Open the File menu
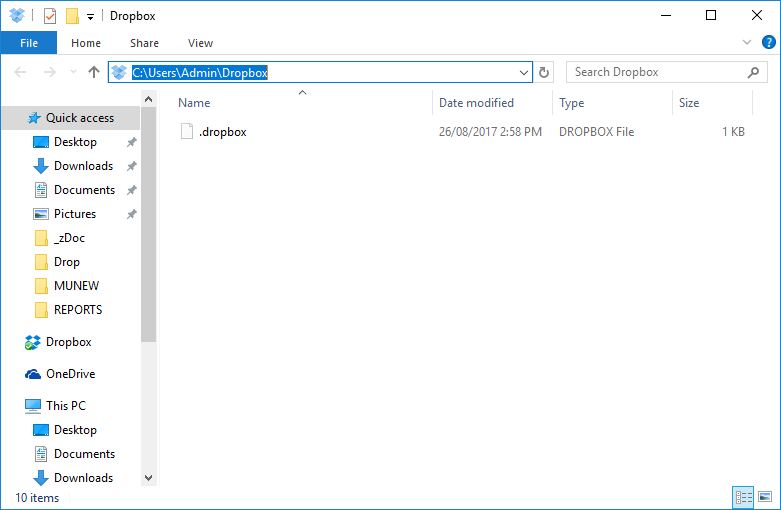 coord(29,43)
